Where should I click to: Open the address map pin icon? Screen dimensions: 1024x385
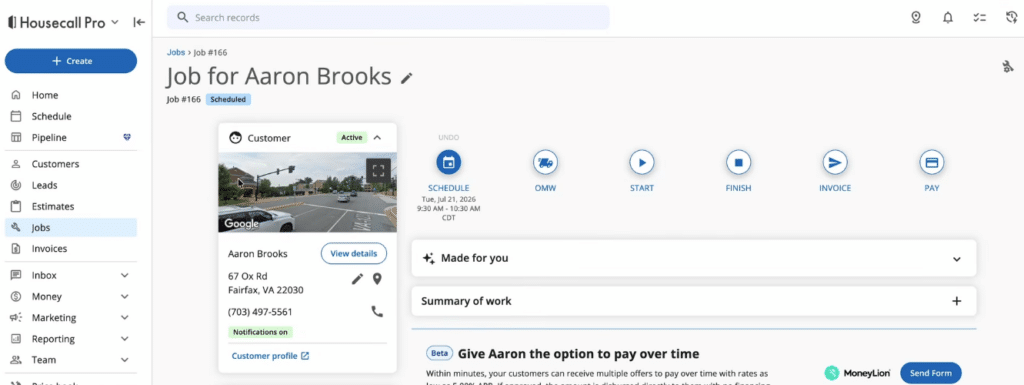[x=377, y=279]
